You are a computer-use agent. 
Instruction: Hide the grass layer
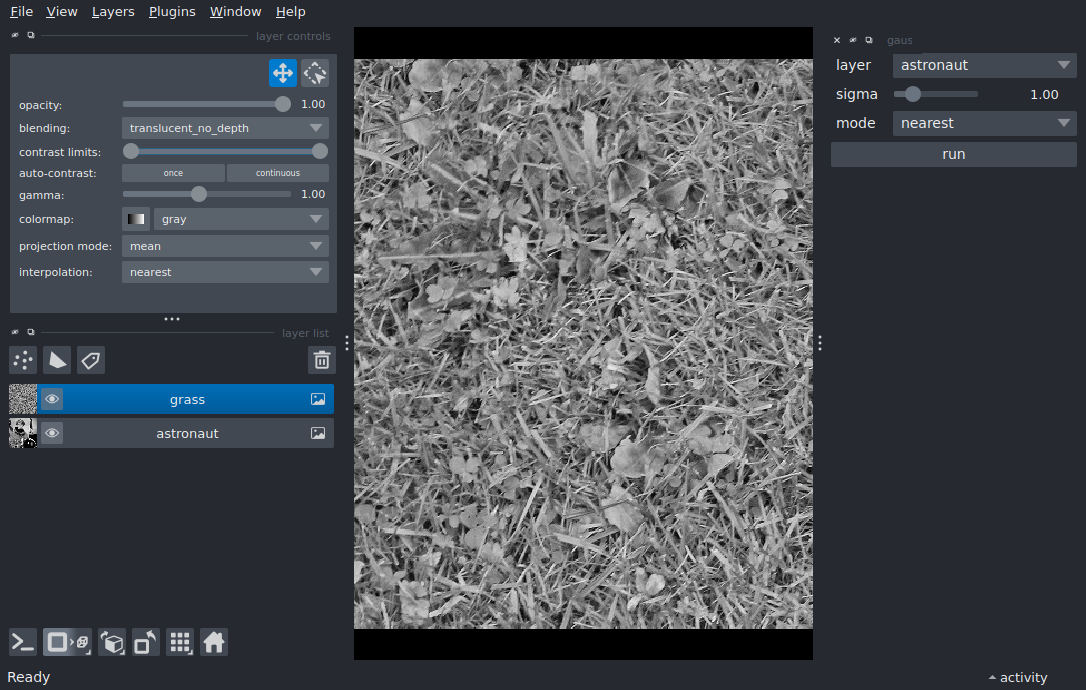pyautogui.click(x=52, y=400)
